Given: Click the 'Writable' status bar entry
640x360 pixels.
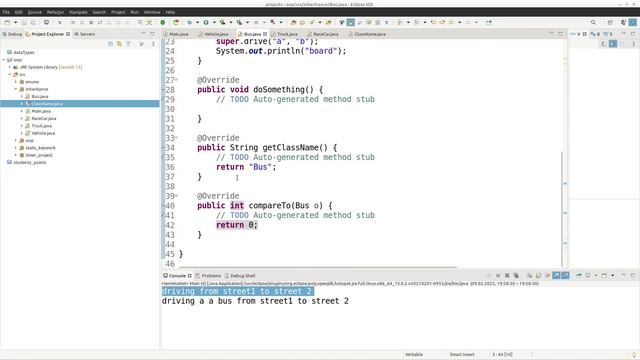Looking at the screenshot, I should click(x=414, y=354).
